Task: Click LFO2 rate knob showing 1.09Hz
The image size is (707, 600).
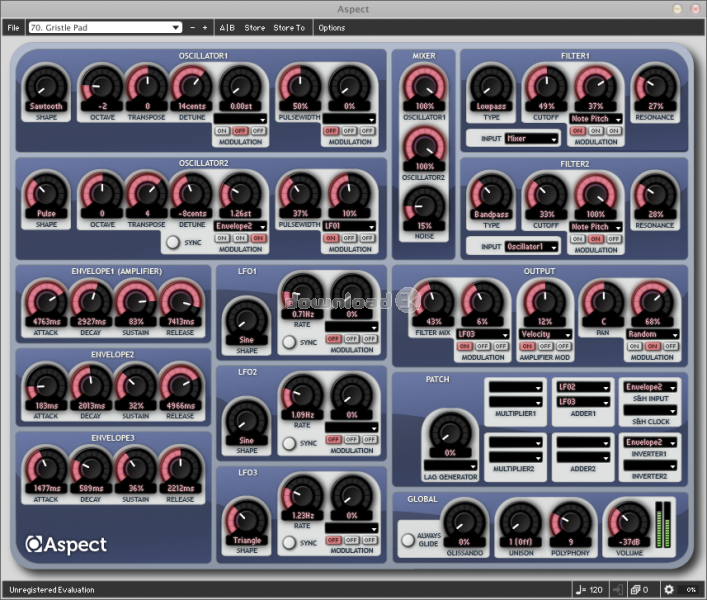Action: [x=303, y=395]
